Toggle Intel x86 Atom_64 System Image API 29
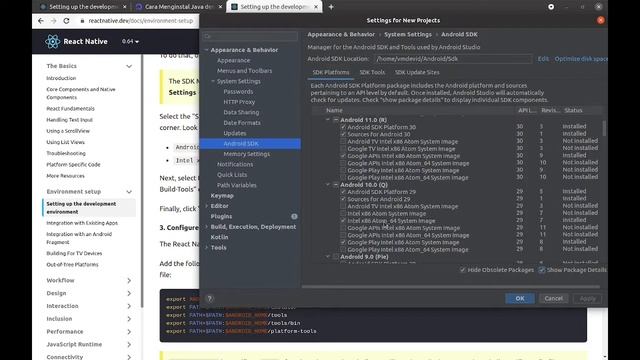The width and height of the screenshot is (640, 360). pyautogui.click(x=343, y=221)
